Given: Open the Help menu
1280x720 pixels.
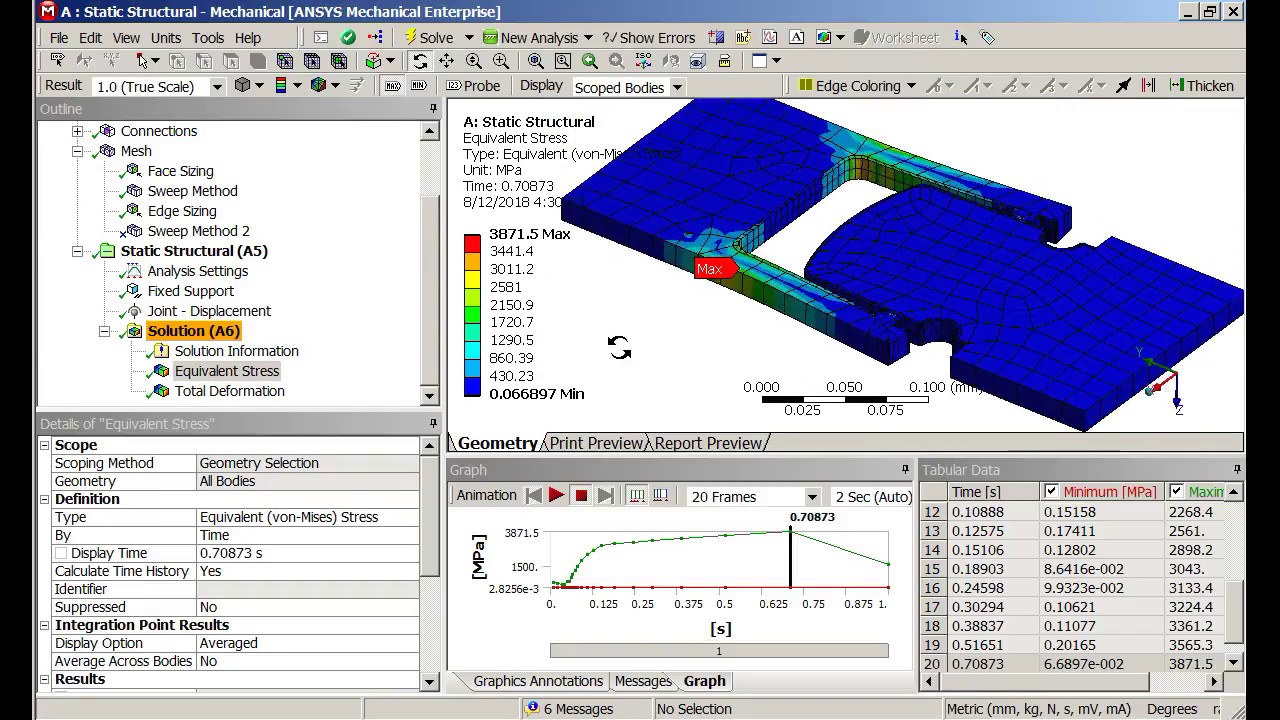Looking at the screenshot, I should (248, 38).
